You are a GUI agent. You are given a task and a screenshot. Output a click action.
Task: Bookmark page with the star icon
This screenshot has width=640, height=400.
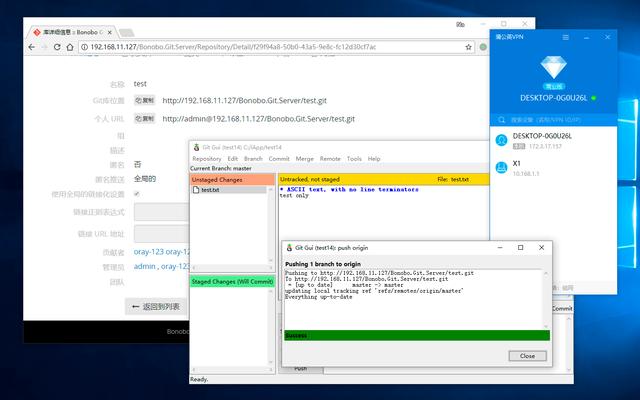(x=468, y=47)
